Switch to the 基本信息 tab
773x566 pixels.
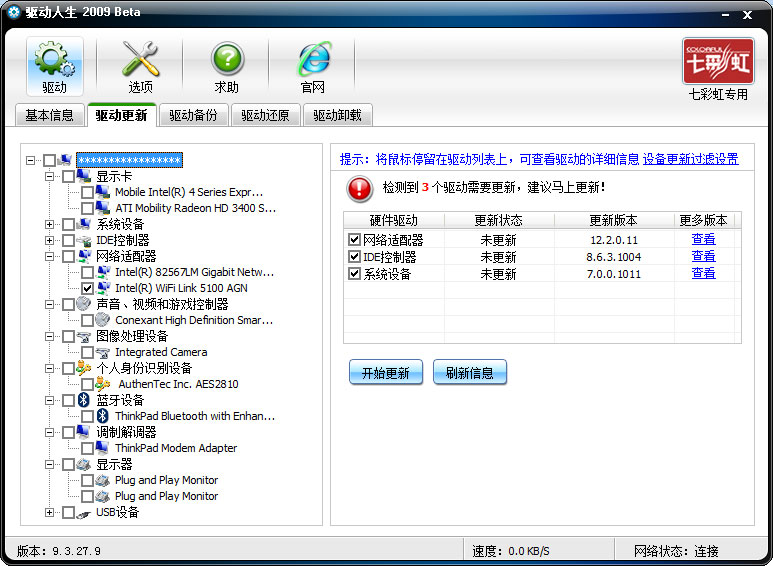49,115
